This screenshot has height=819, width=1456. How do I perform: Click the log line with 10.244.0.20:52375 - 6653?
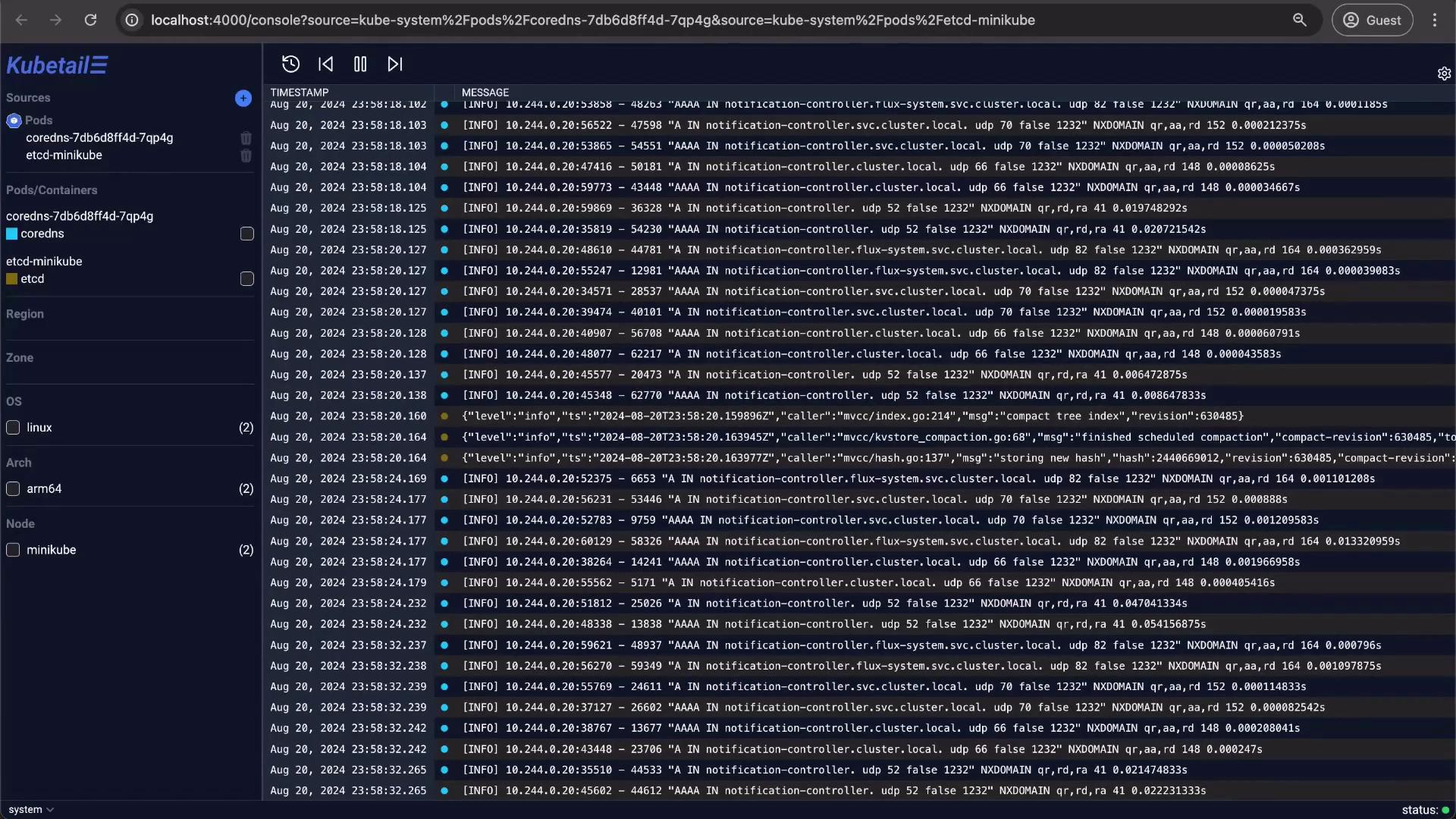pyautogui.click(x=918, y=479)
